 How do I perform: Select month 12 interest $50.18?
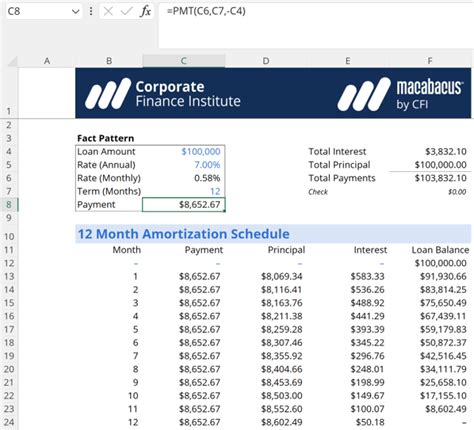(370, 422)
